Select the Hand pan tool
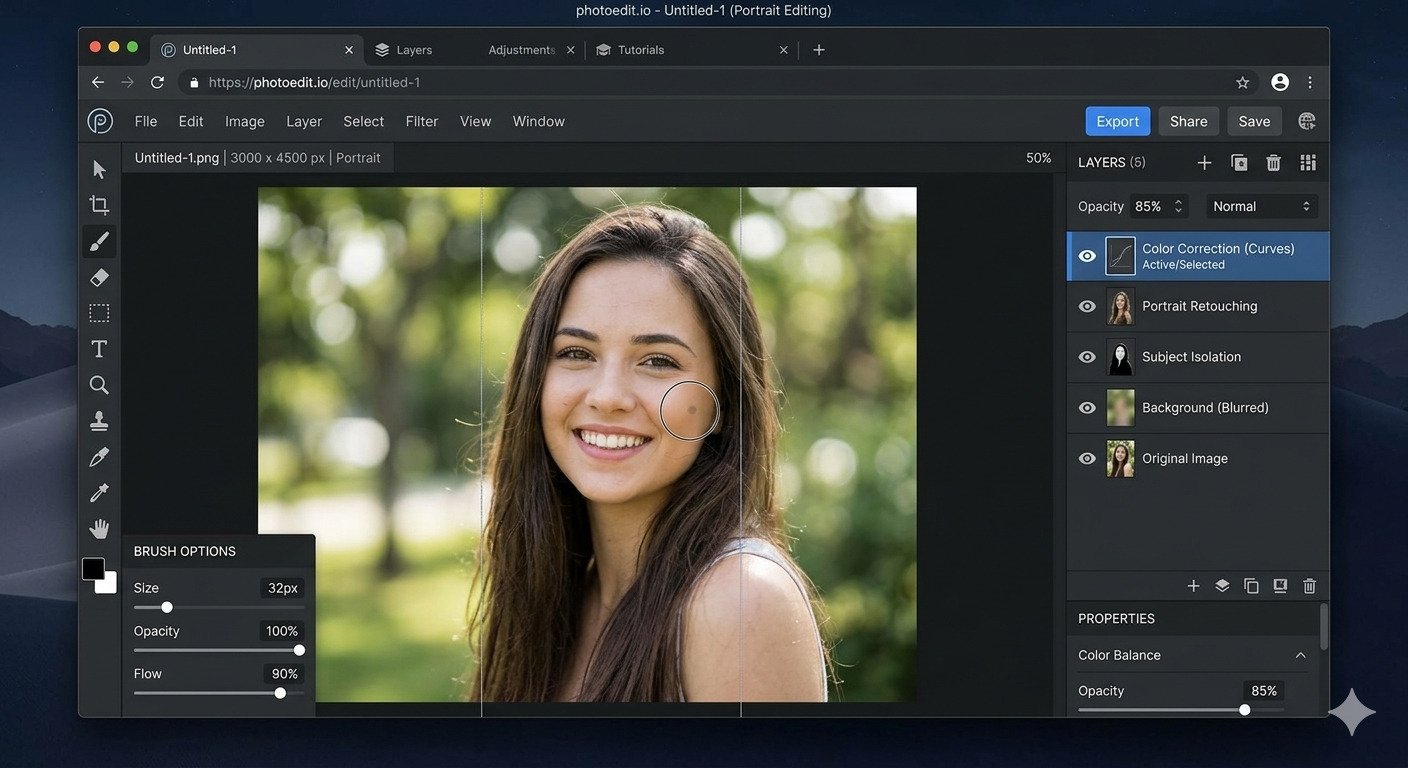 (x=99, y=529)
